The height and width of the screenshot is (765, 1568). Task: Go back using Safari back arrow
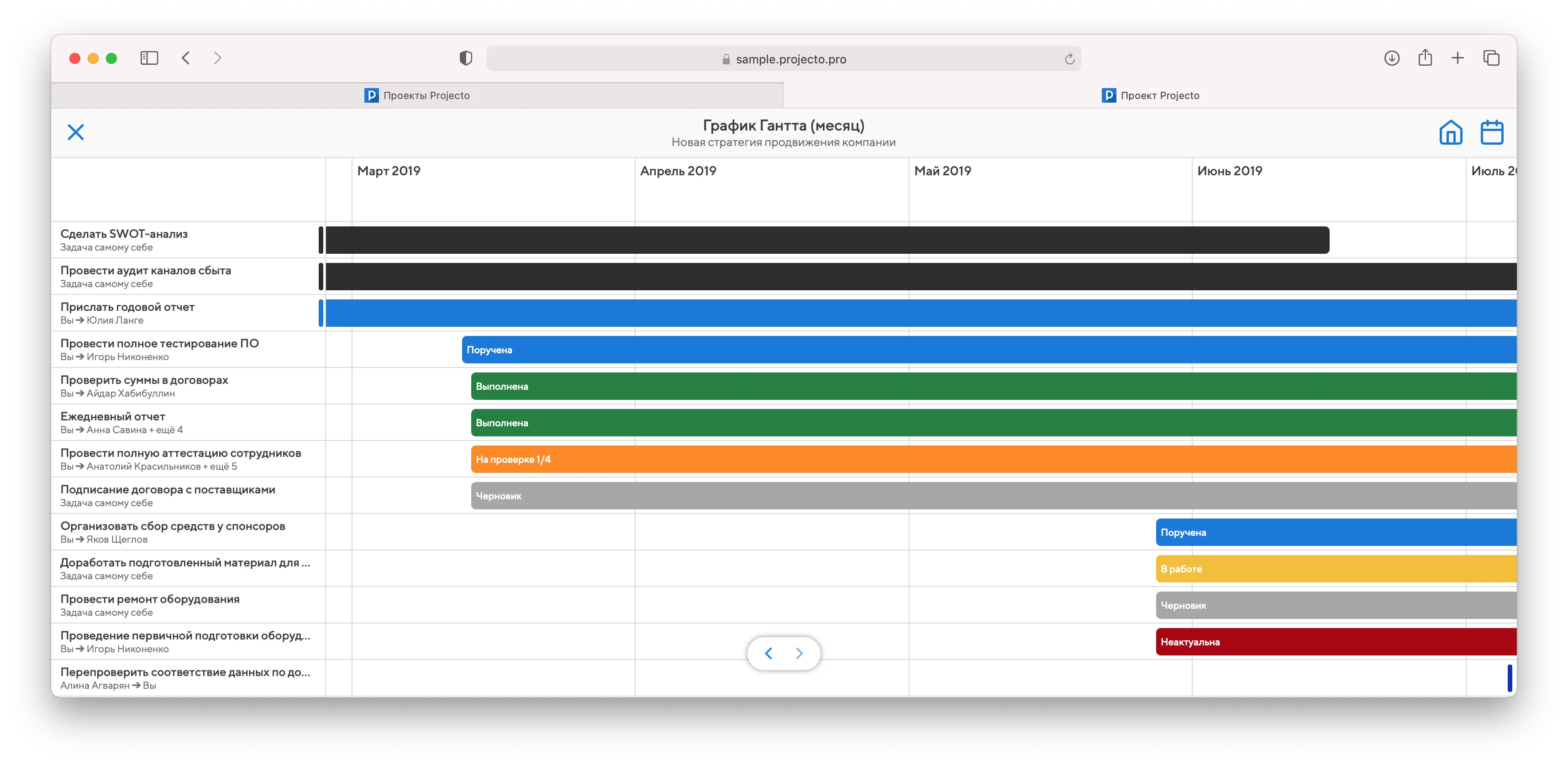186,58
